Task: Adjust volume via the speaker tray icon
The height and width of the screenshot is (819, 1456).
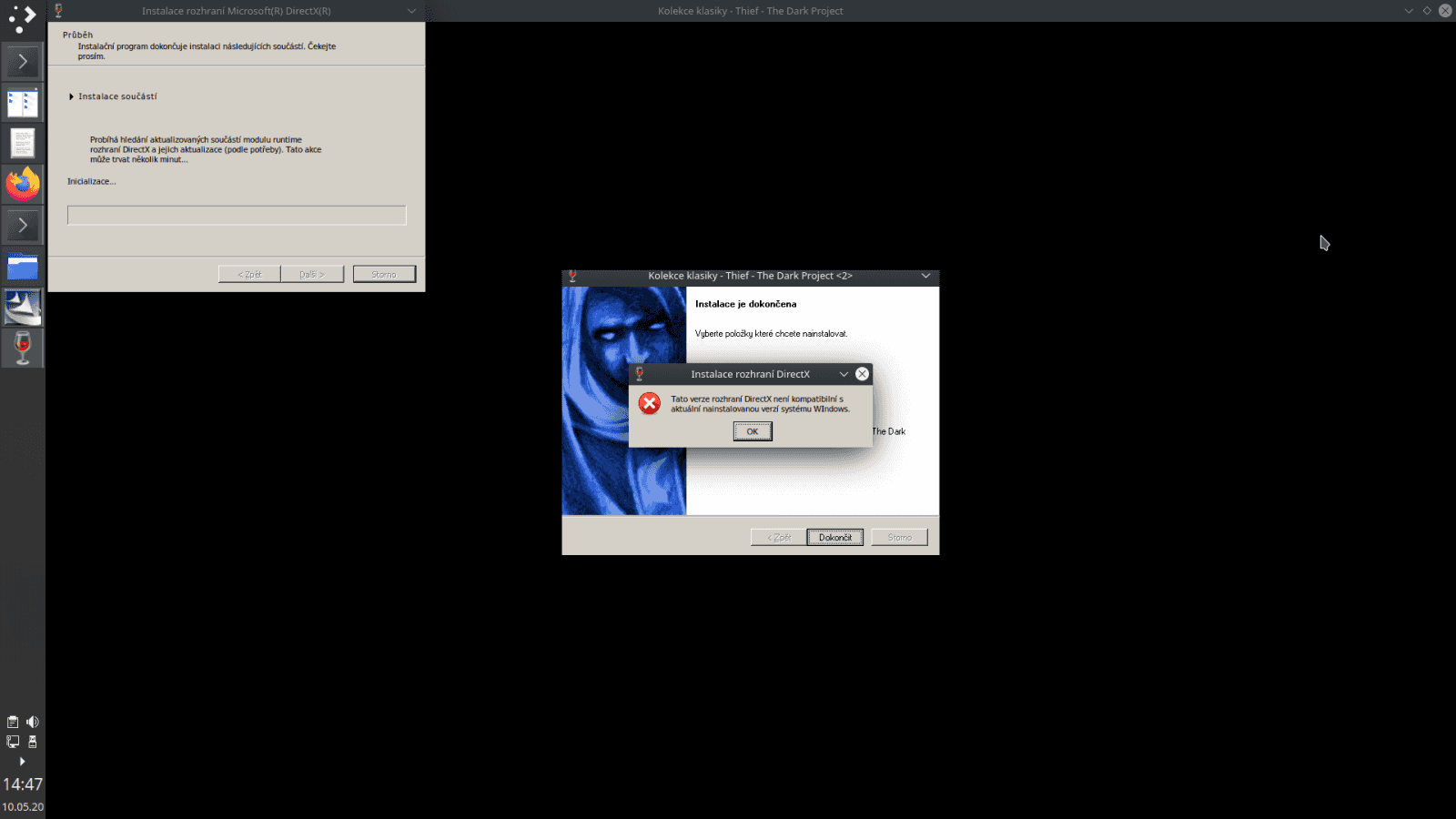Action: (x=33, y=722)
